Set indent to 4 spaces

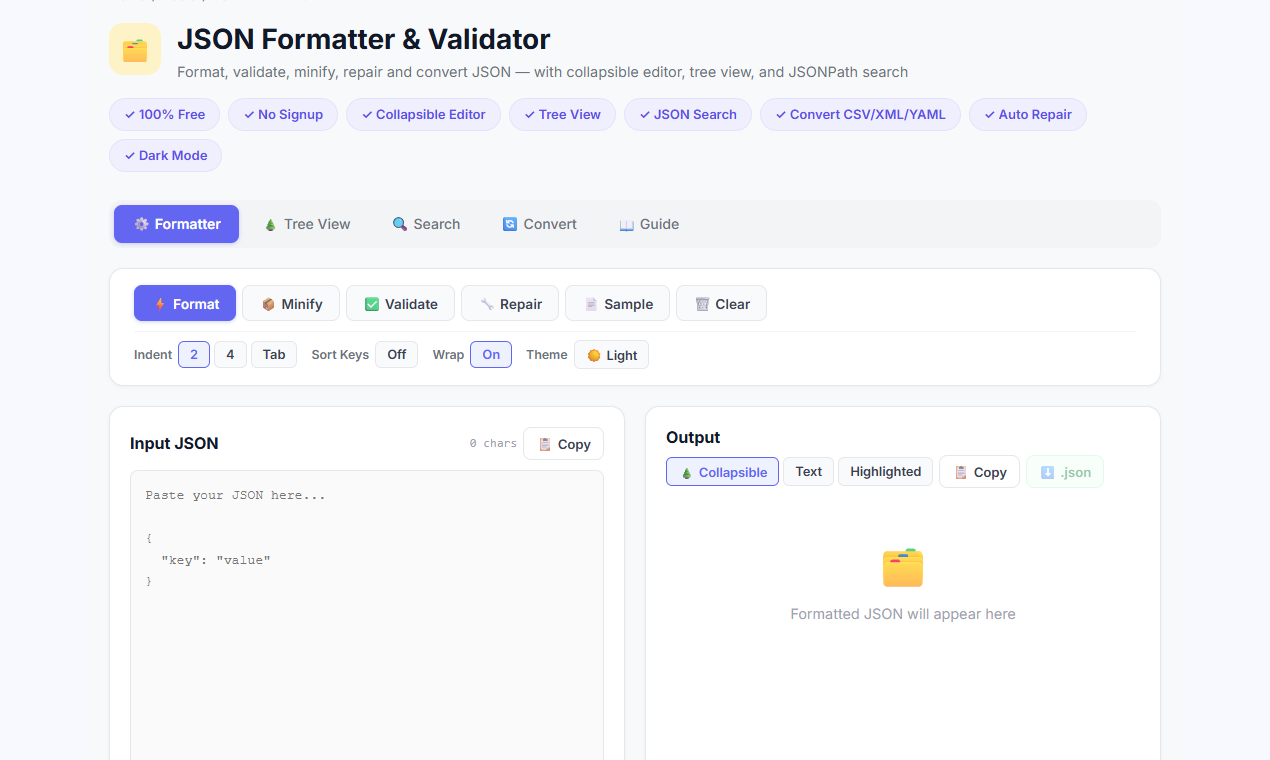click(x=230, y=354)
